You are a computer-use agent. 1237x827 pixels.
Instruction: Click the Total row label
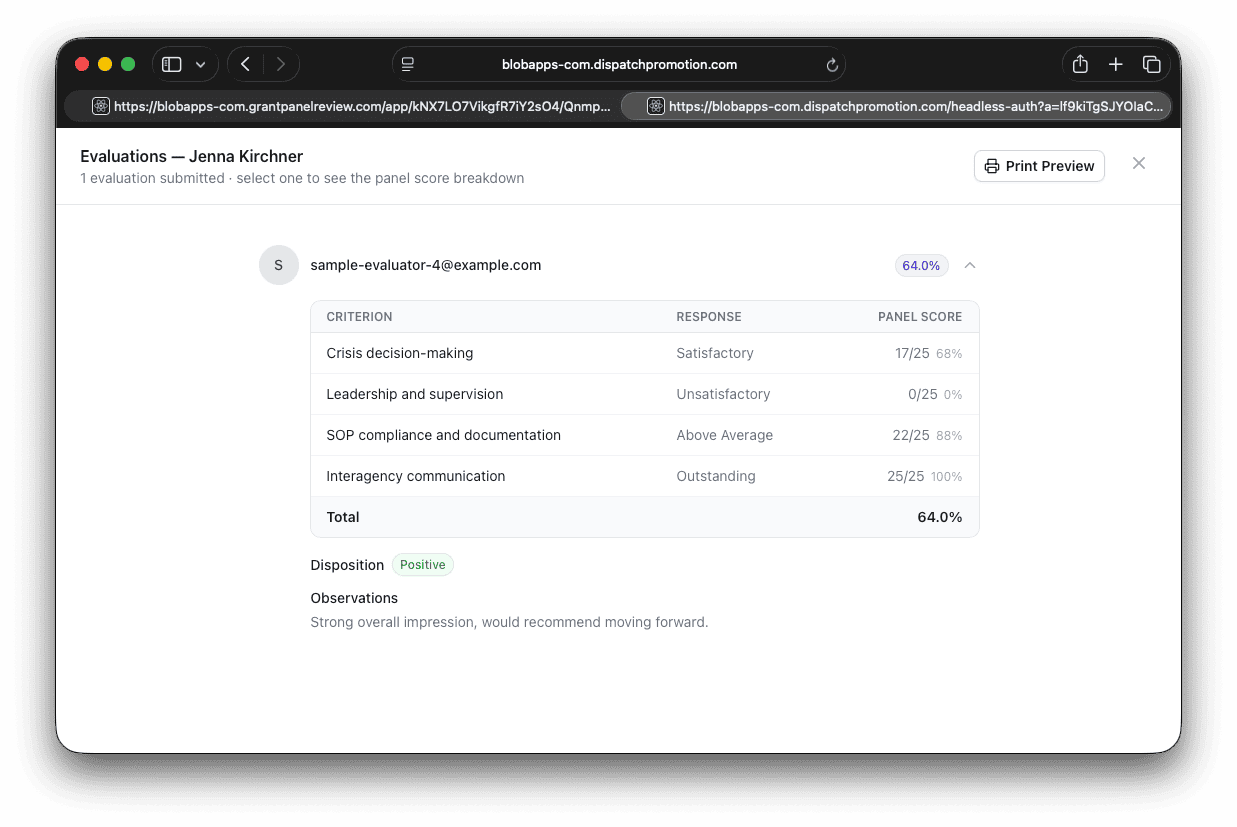tap(343, 517)
